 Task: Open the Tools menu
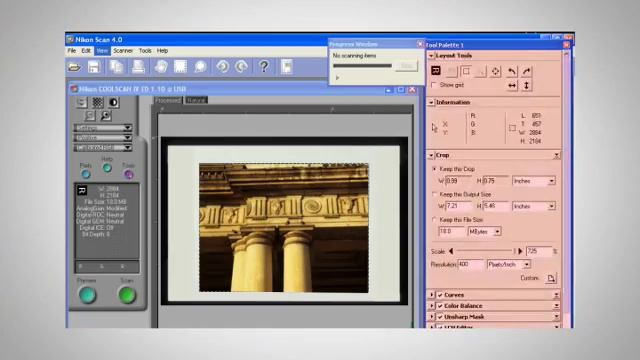(x=145, y=51)
